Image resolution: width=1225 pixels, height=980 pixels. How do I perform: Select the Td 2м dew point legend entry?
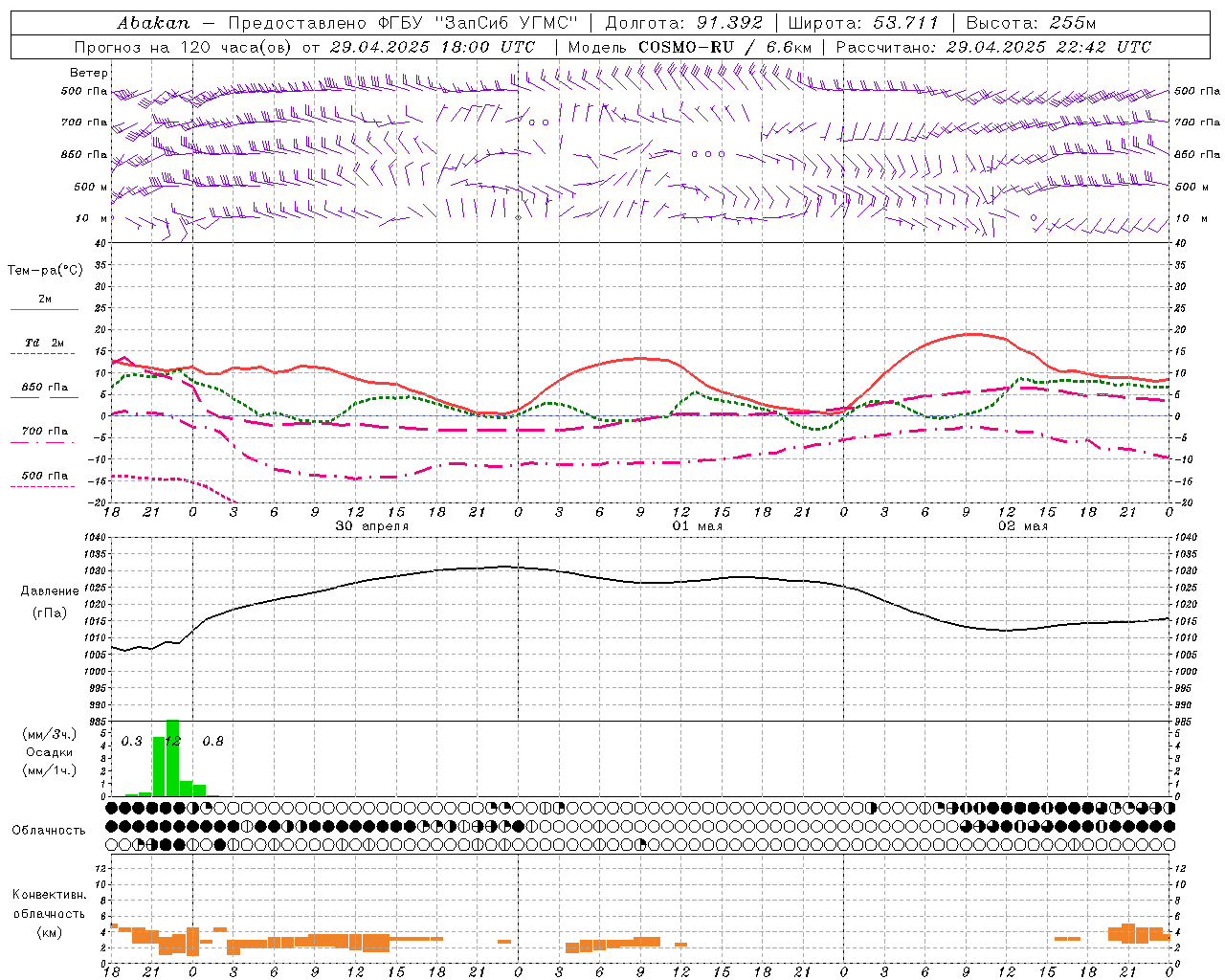(44, 343)
